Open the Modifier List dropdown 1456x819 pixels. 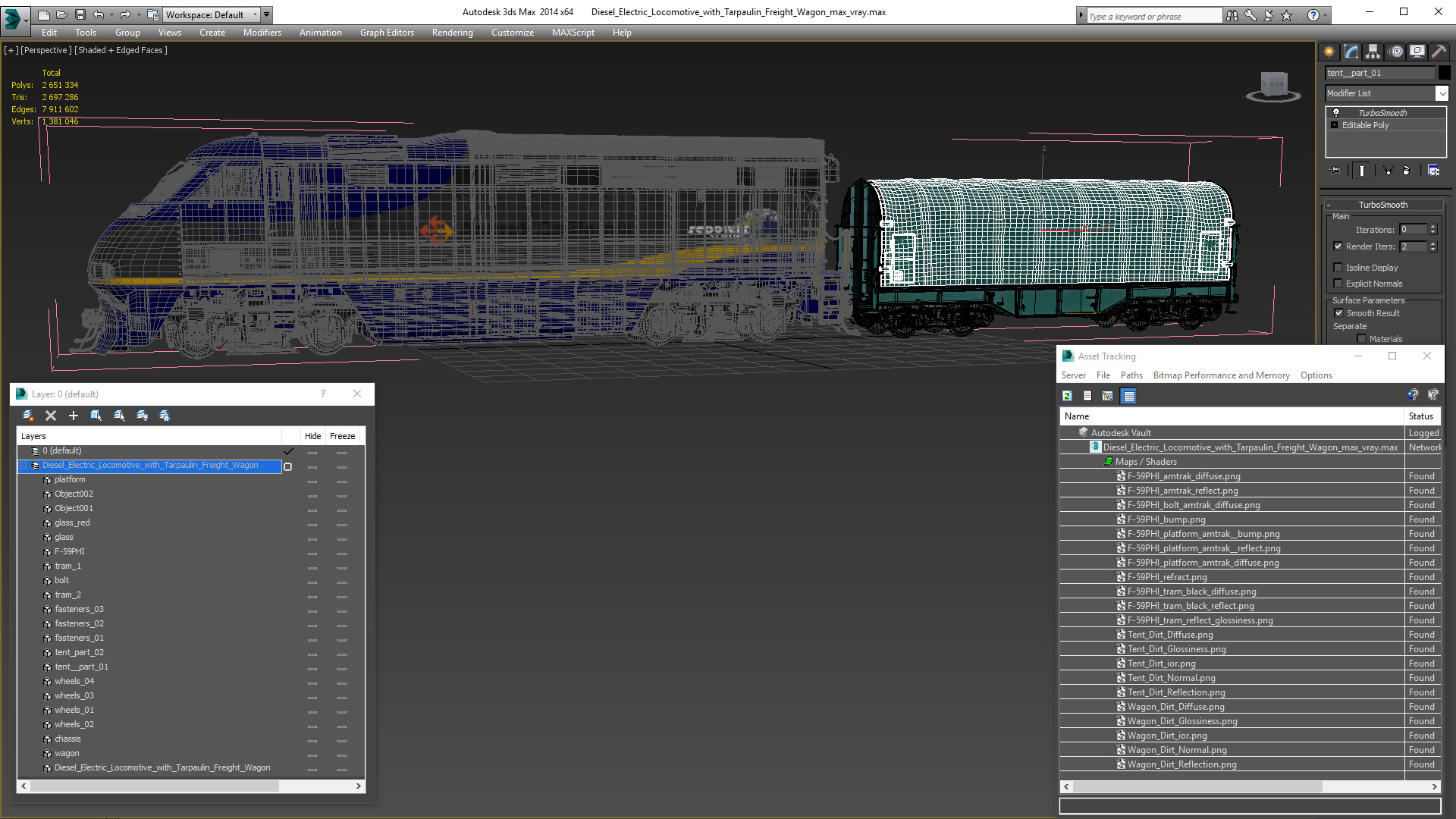(1442, 93)
